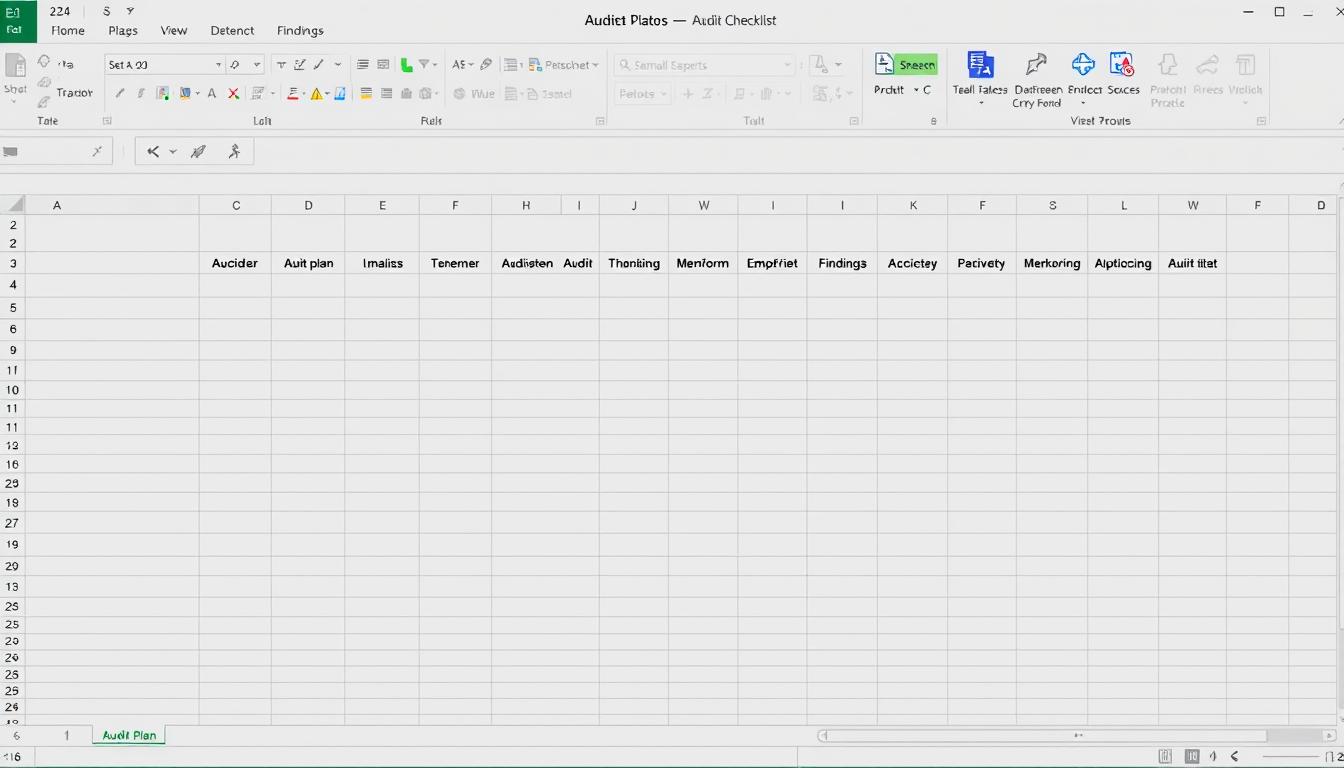Click the Alpticcing header cell
Image resolution: width=1344 pixels, height=768 pixels.
[1123, 263]
